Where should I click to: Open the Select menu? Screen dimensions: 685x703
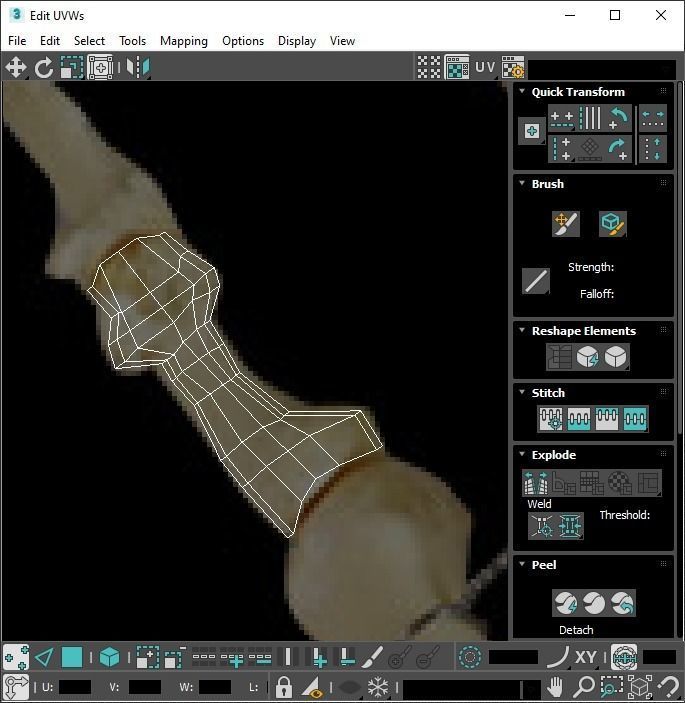click(x=89, y=41)
